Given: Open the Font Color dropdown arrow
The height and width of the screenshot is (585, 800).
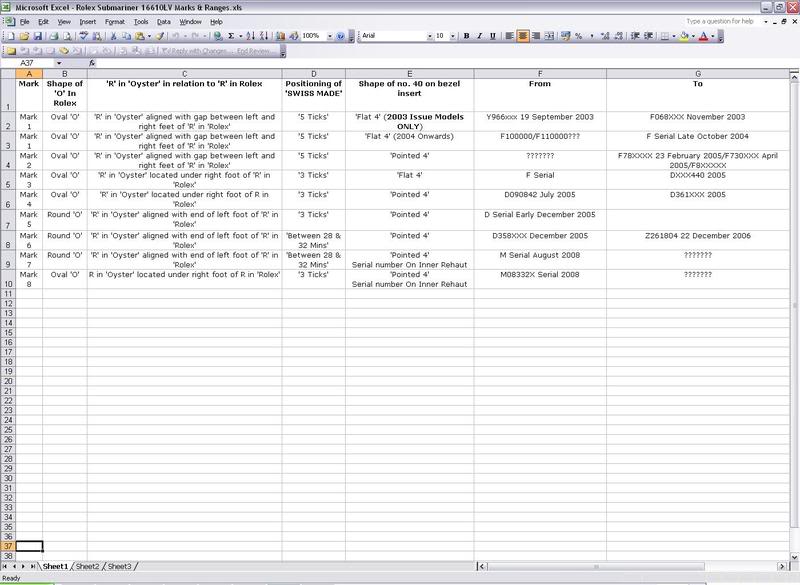Looking at the screenshot, I should [713, 36].
